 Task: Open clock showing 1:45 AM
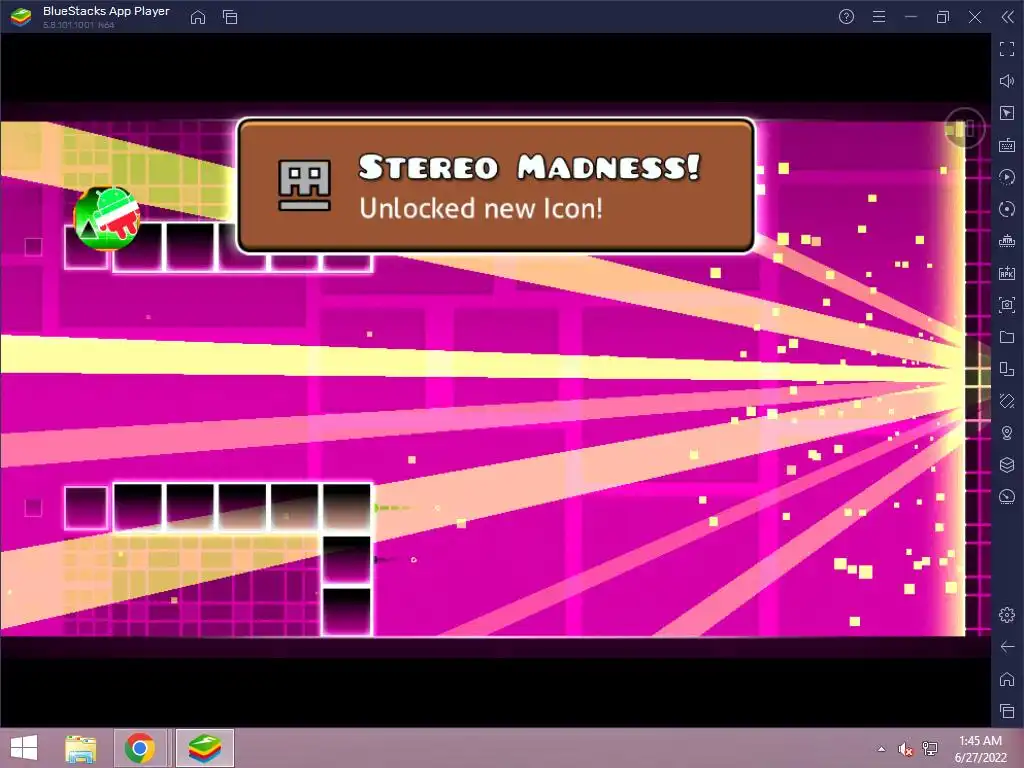coord(980,749)
